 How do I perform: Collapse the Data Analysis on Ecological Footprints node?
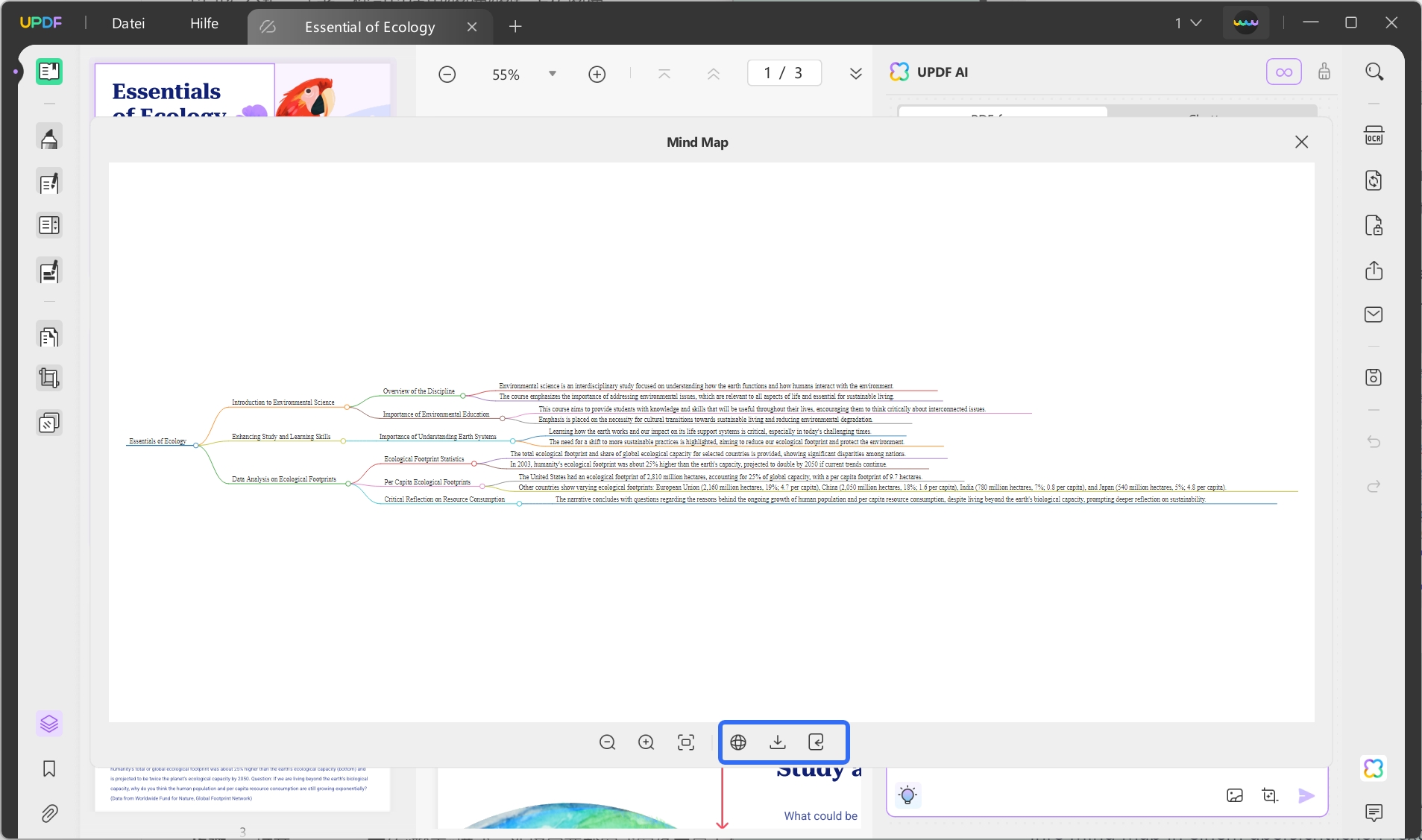pos(348,484)
